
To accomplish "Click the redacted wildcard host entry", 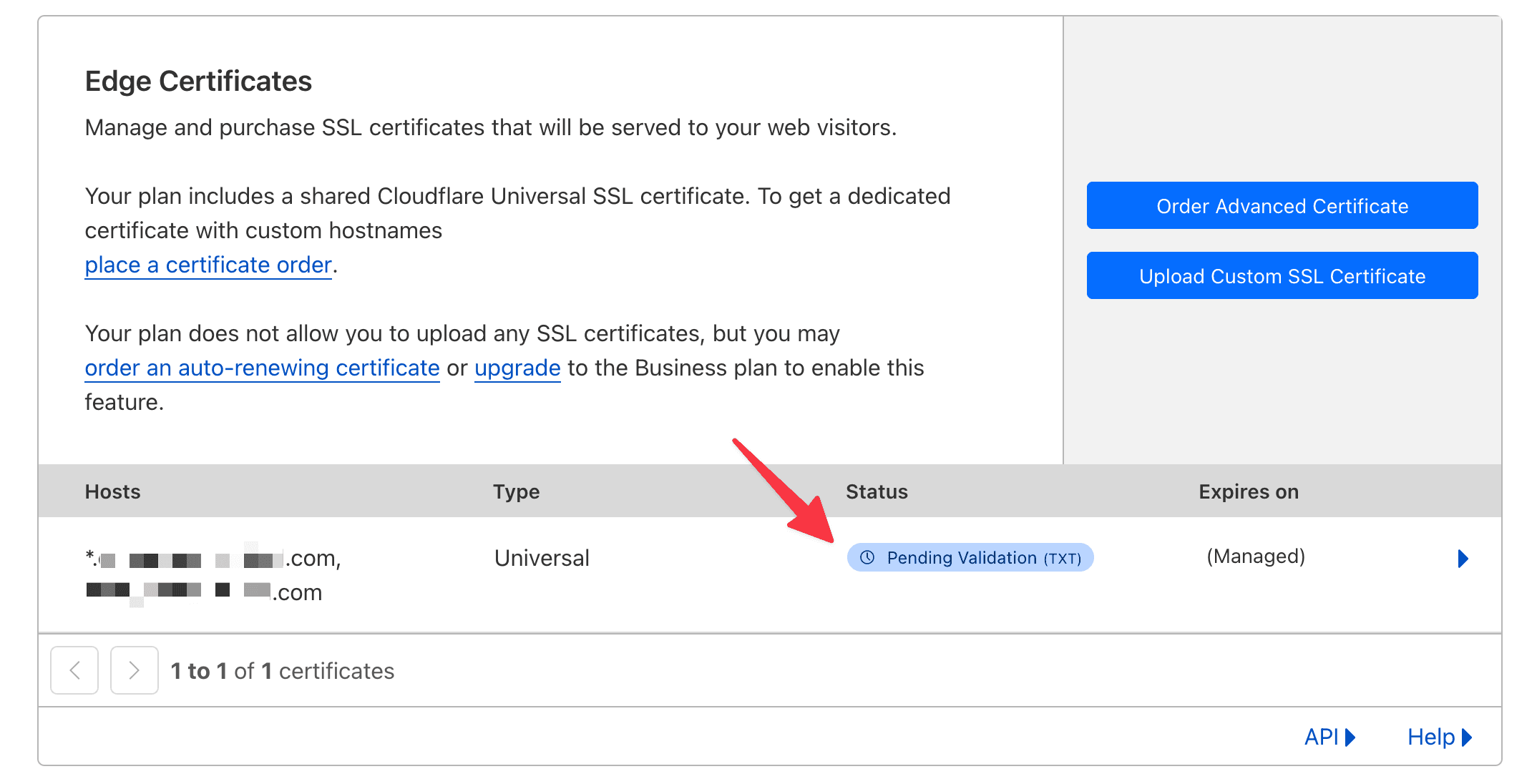I will pyautogui.click(x=213, y=558).
